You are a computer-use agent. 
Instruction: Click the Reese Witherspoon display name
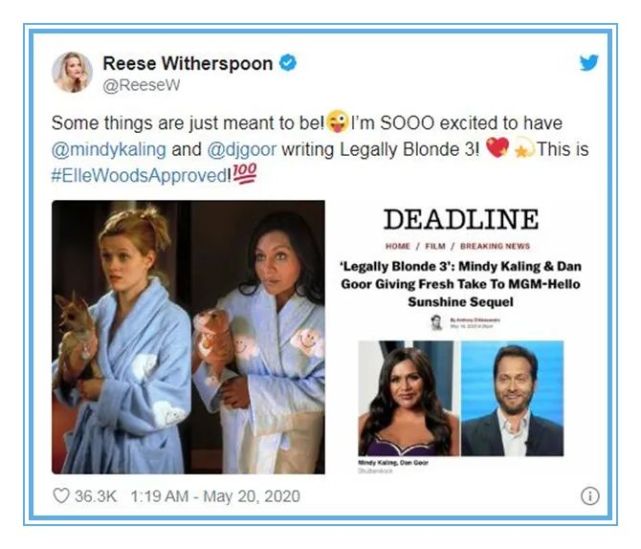point(188,63)
